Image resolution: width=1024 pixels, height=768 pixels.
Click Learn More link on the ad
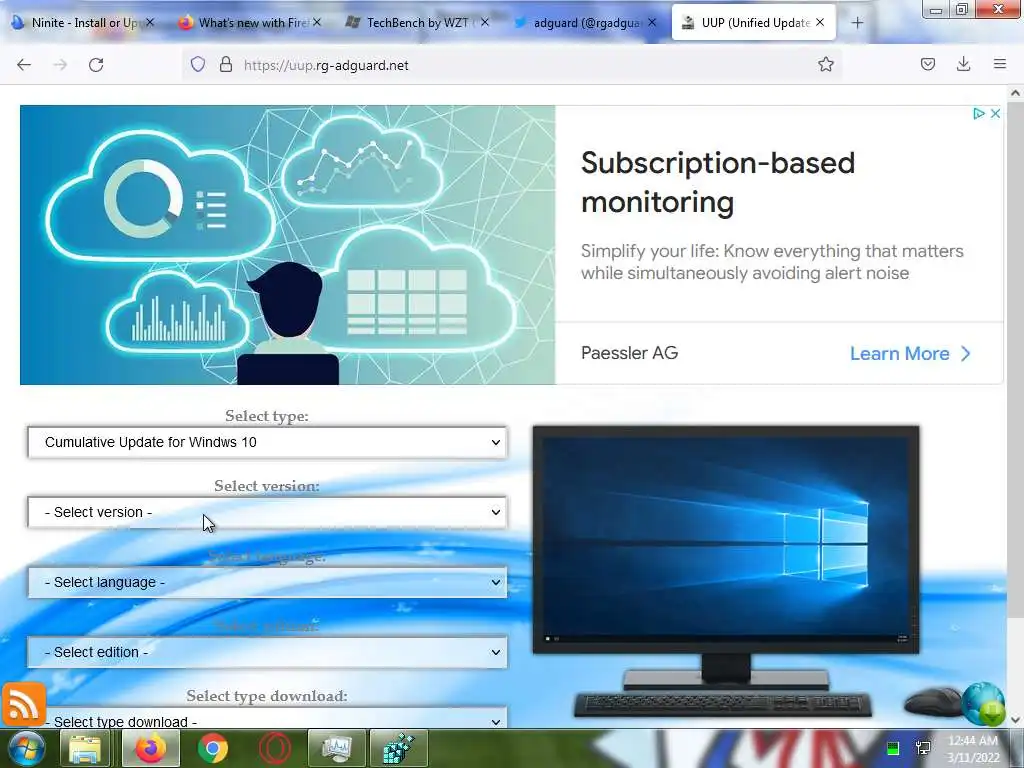[910, 353]
